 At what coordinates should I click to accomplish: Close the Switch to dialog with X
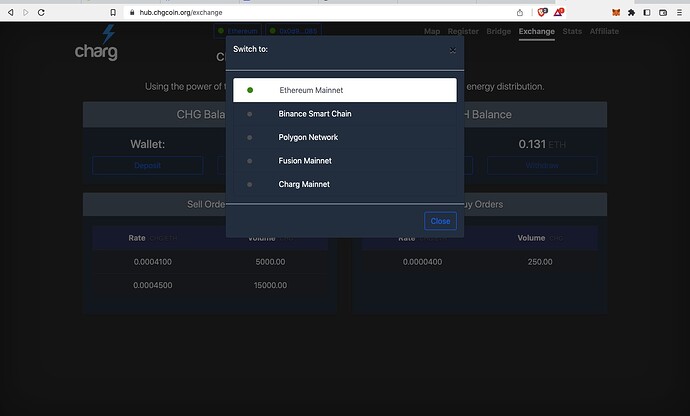click(x=452, y=50)
